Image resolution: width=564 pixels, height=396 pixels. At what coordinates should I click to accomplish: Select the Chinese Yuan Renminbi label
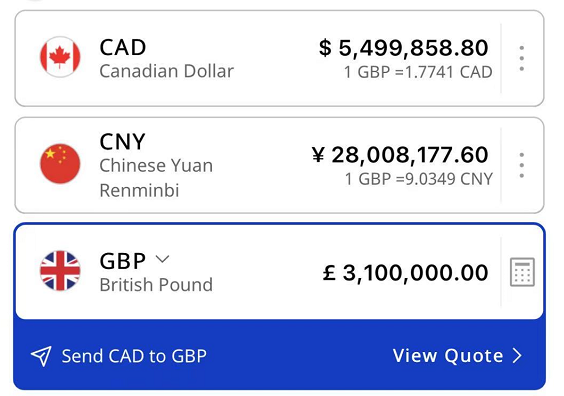156,178
